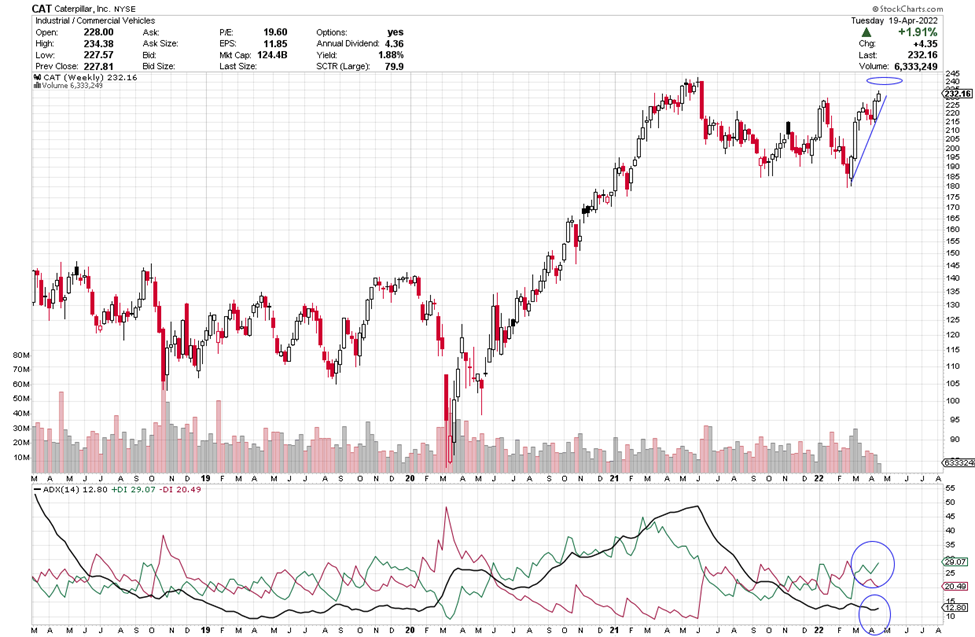Click the EPS value 11.85

[x=275, y=44]
